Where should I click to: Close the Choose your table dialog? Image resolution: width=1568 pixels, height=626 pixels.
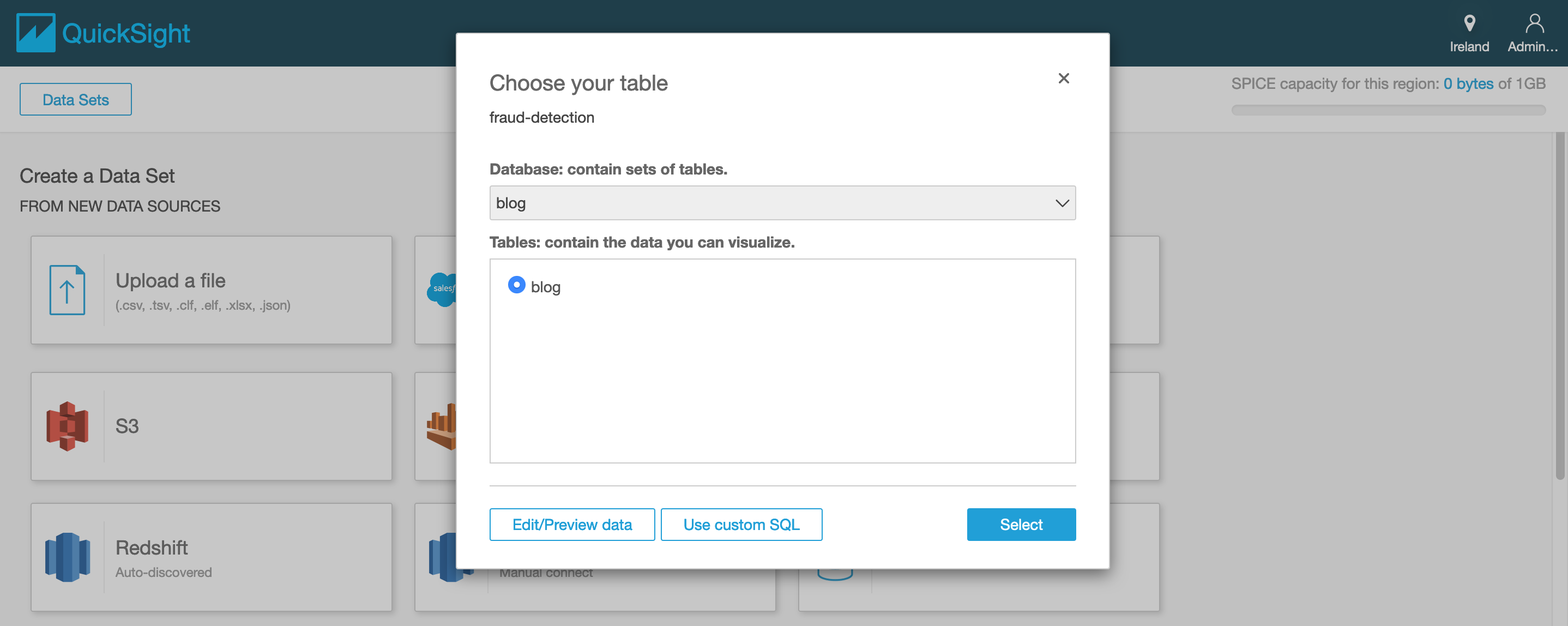[x=1063, y=79]
